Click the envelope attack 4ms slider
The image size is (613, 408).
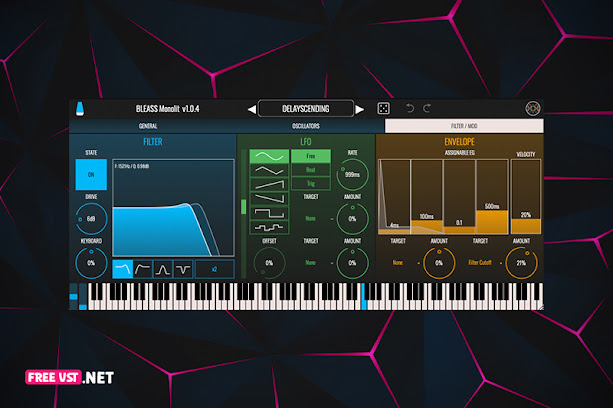point(394,197)
